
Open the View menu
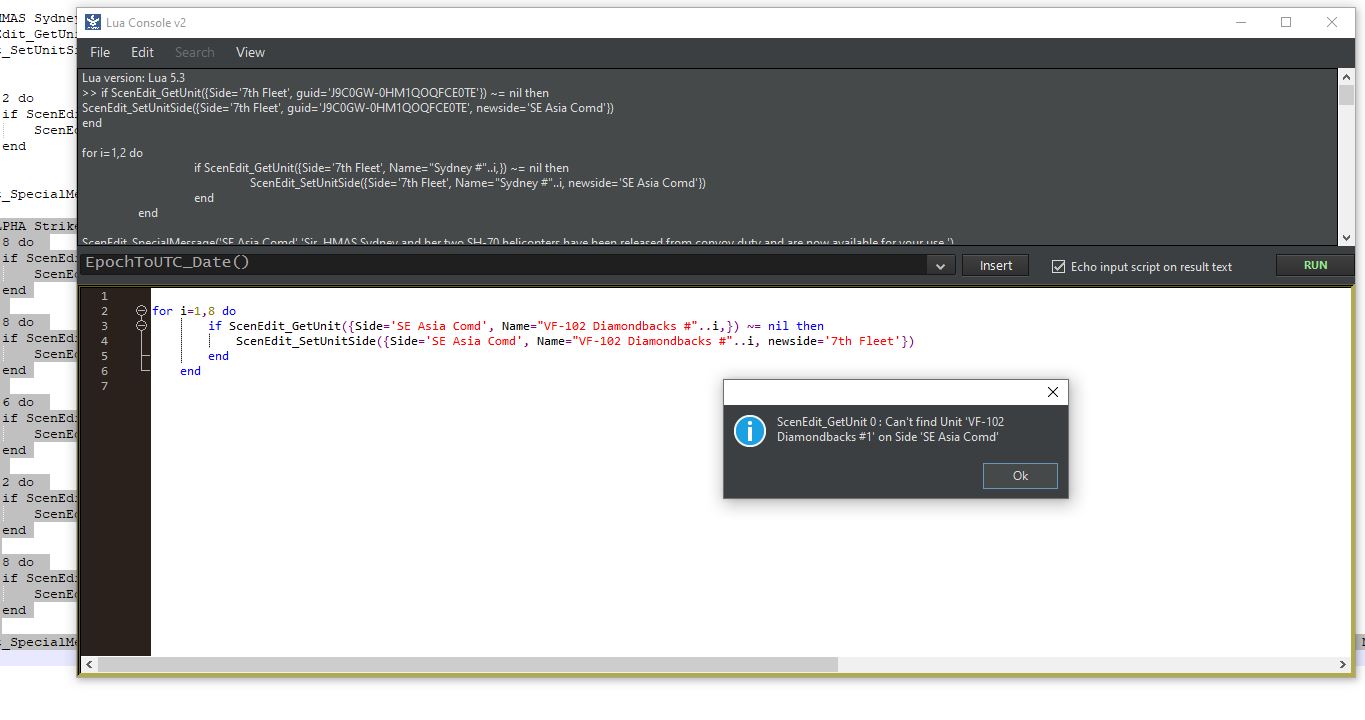point(250,52)
